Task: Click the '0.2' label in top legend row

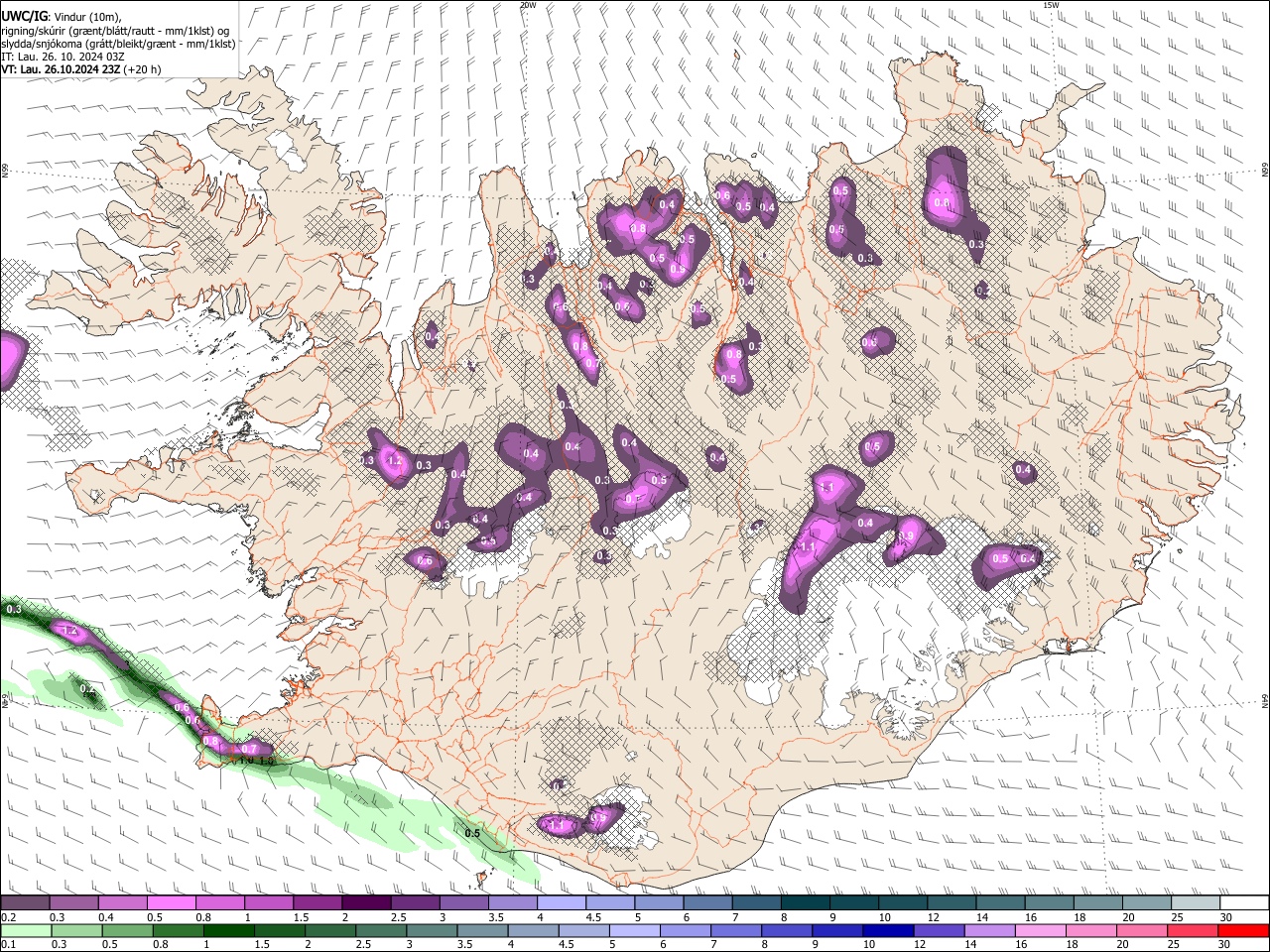Action: [x=9, y=917]
